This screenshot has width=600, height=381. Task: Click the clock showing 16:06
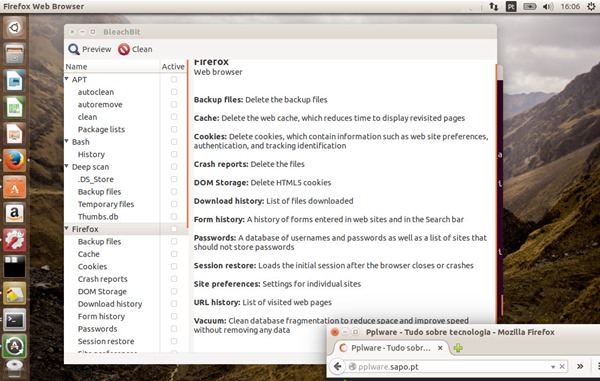570,7
